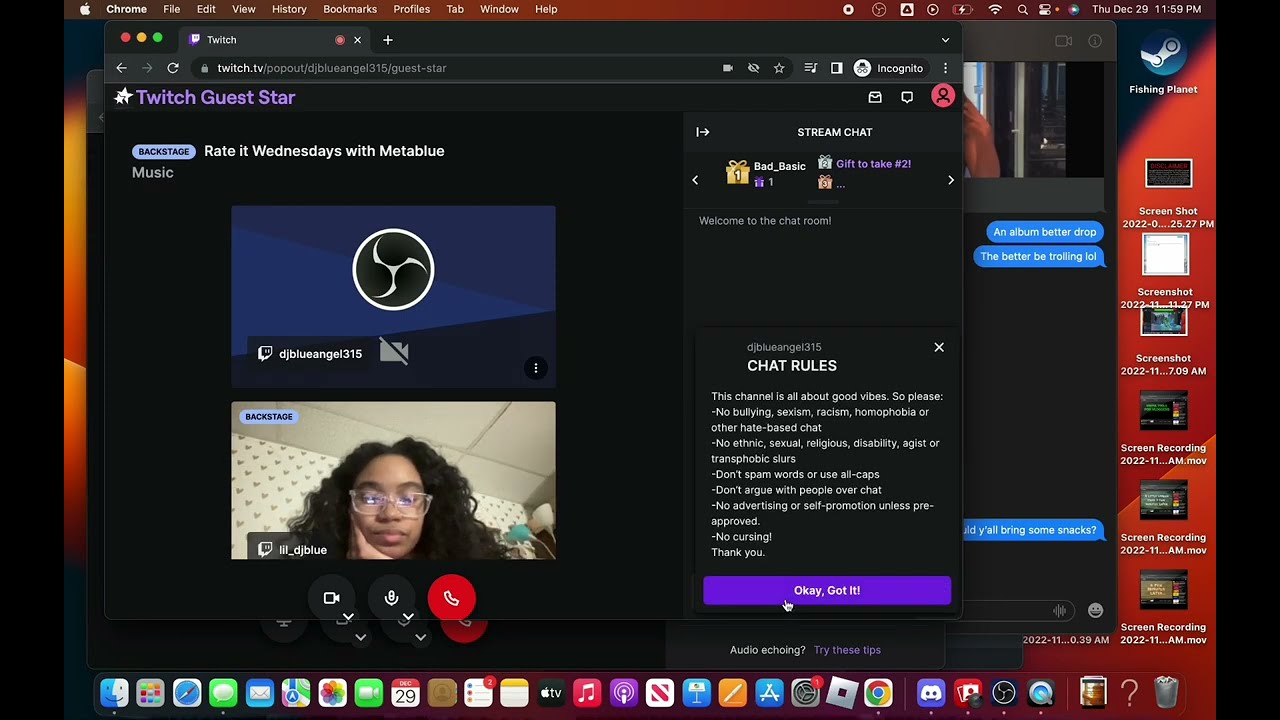Screen dimensions: 1280x720
Task: Open Spotlight search in menu bar
Action: [x=1022, y=9]
